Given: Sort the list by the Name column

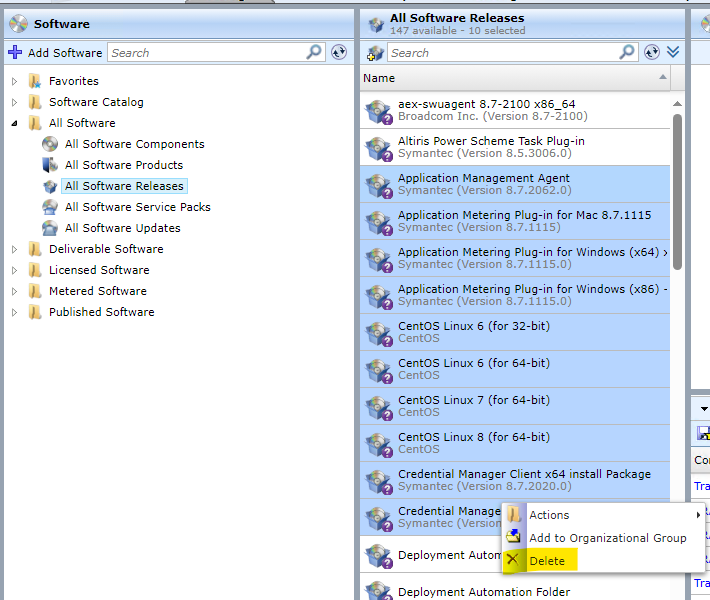Looking at the screenshot, I should [515, 78].
